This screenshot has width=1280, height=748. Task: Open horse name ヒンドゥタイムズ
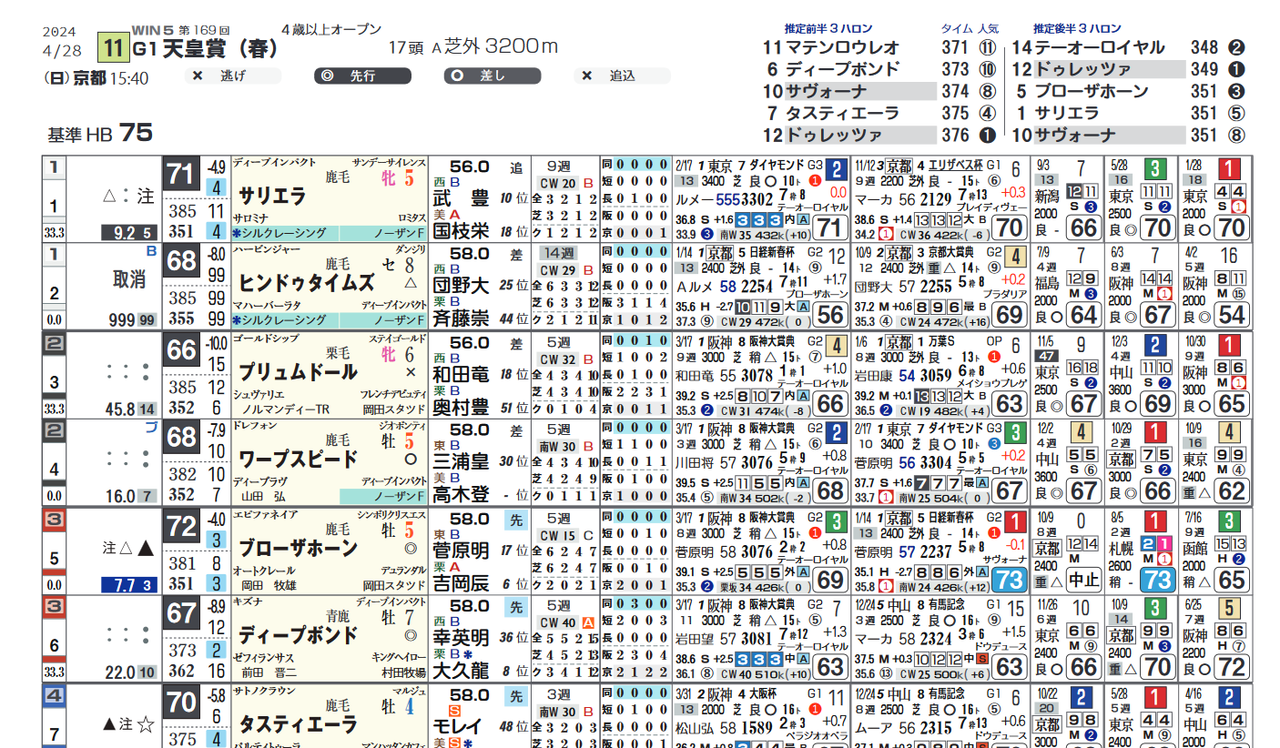point(307,284)
